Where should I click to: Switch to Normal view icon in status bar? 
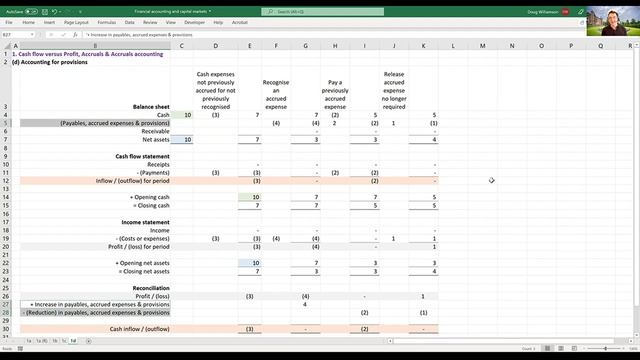click(547, 348)
